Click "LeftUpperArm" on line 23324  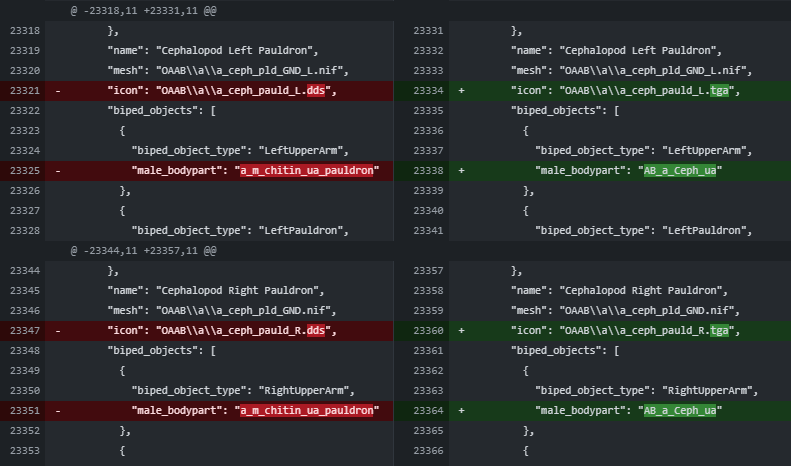pos(301,150)
